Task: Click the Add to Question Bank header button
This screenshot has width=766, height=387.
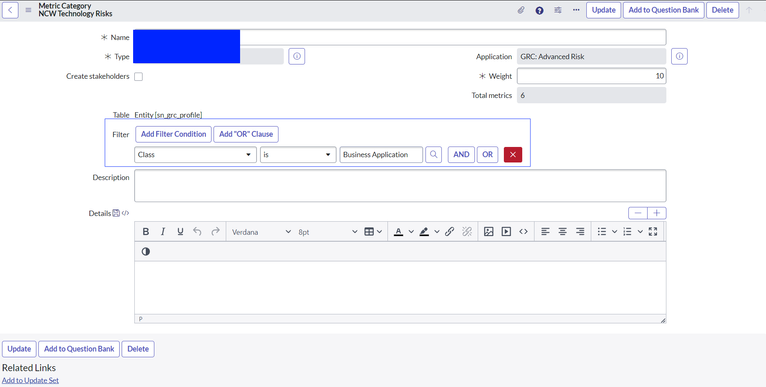Action: [x=663, y=10]
